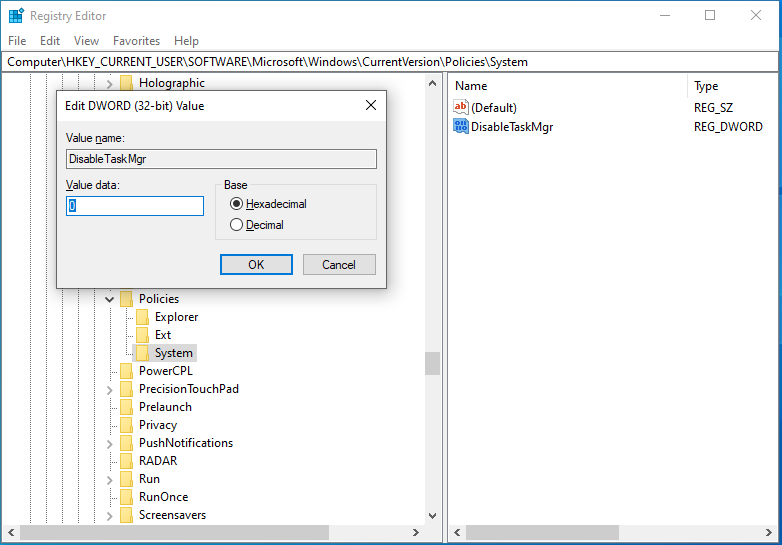Select the DisableTaskMgr value name
The width and height of the screenshot is (782, 545).
512,127
